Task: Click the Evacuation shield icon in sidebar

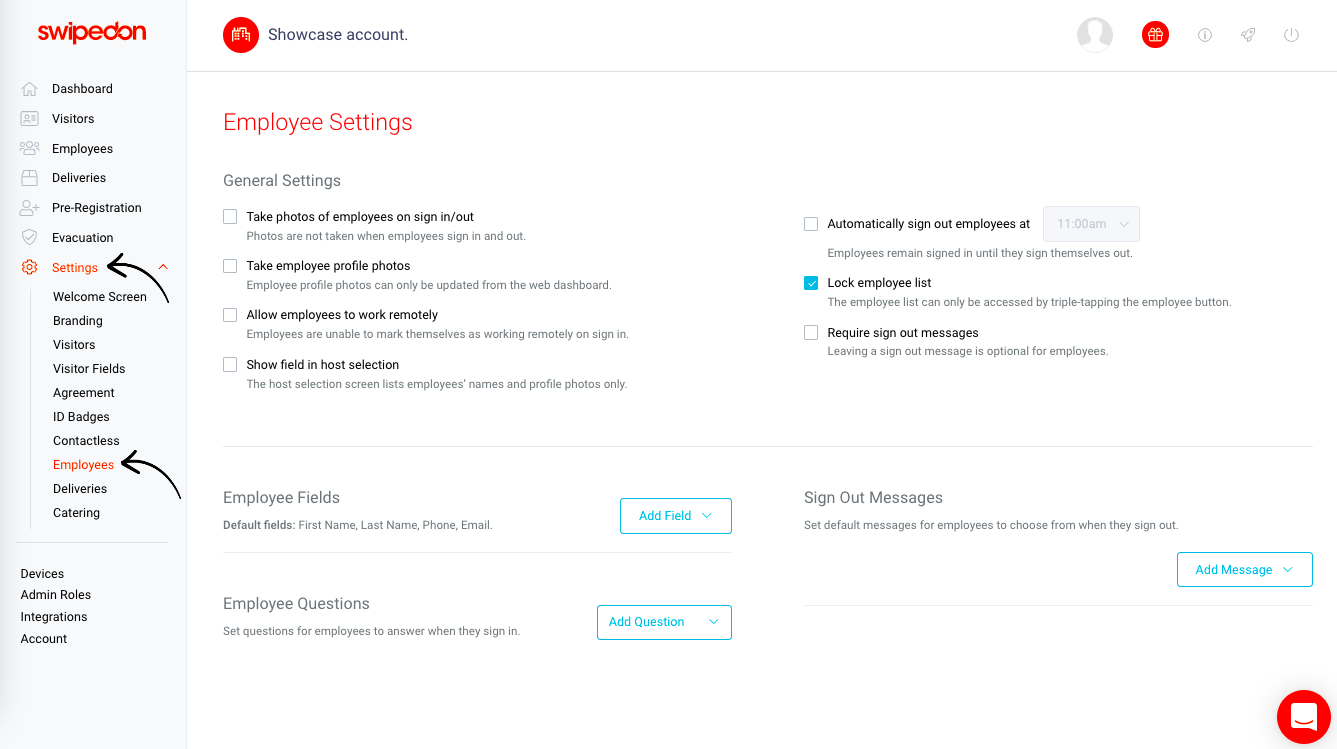Action: click(x=29, y=238)
